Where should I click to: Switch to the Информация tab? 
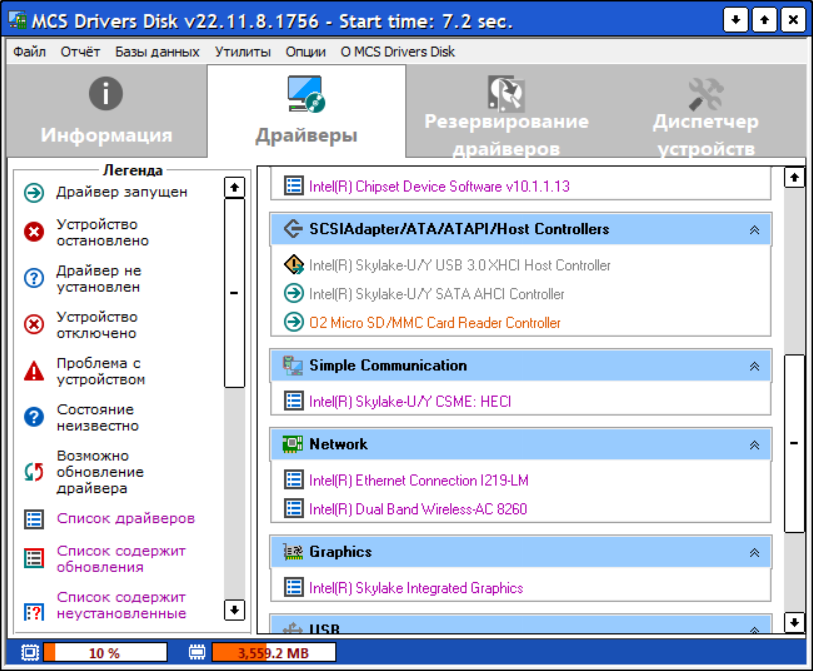pyautogui.click(x=106, y=112)
